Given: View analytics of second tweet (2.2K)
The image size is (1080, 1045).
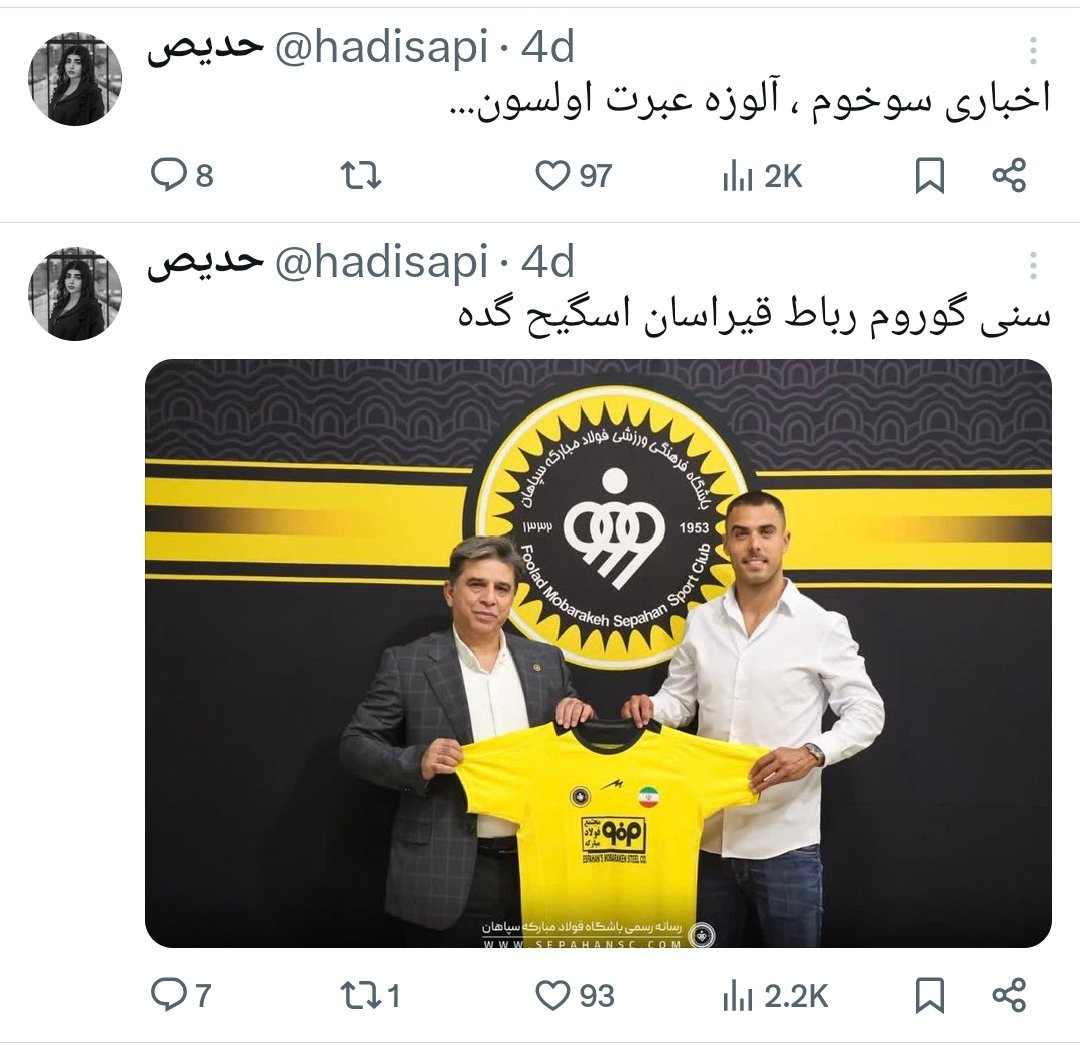Looking at the screenshot, I should [x=775, y=995].
